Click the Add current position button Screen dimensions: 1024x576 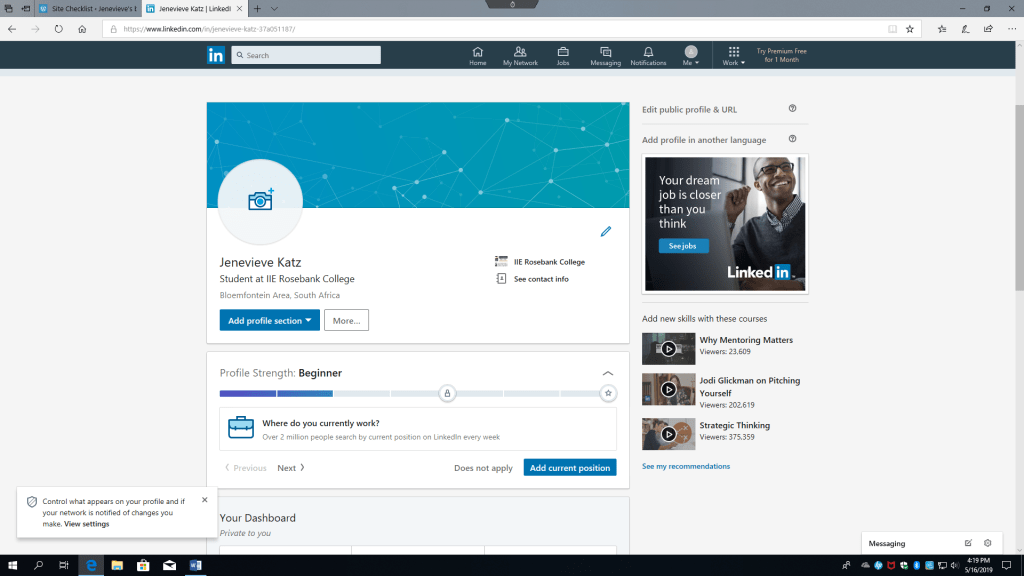[x=570, y=468]
